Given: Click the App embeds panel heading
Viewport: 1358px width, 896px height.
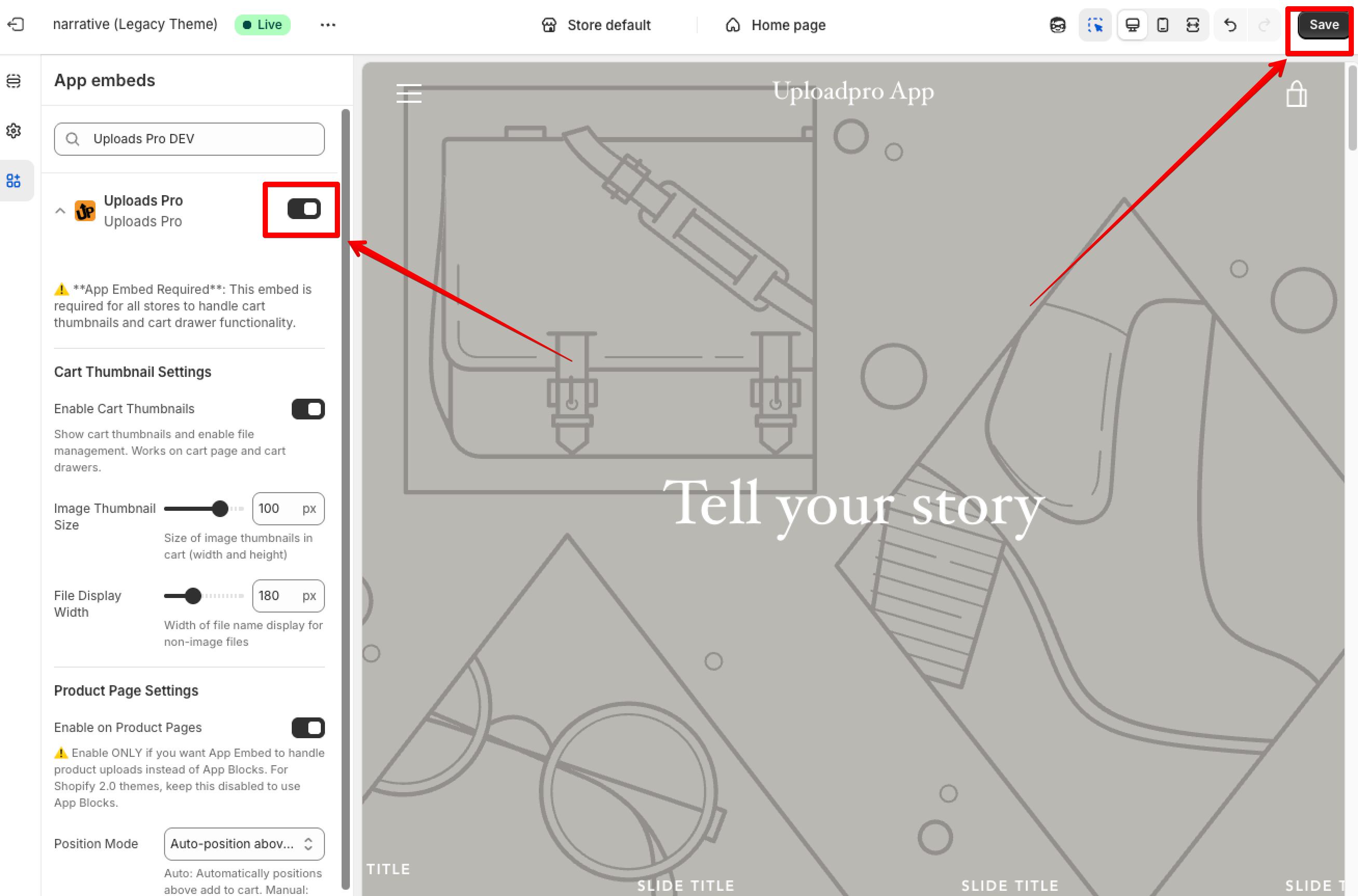Looking at the screenshot, I should pyautogui.click(x=104, y=80).
